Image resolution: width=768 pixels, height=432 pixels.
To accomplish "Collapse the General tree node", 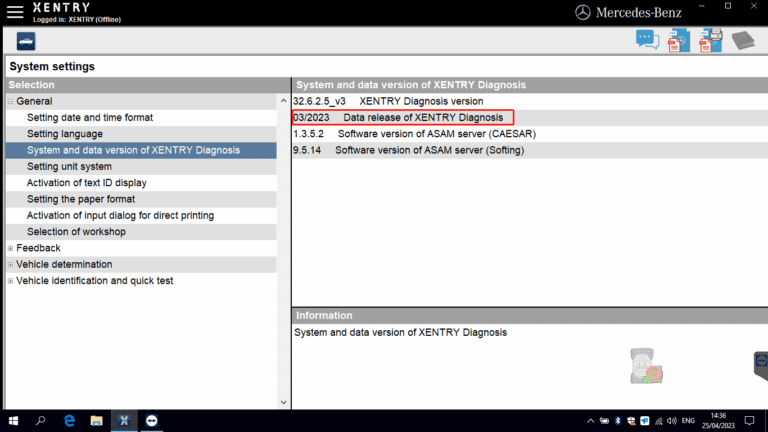I will (x=10, y=101).
